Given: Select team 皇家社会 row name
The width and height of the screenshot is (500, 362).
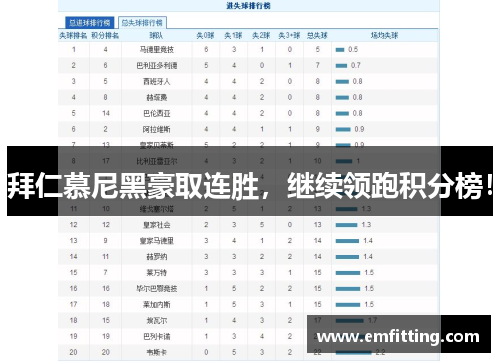Looking at the screenshot, I should click(x=156, y=225).
